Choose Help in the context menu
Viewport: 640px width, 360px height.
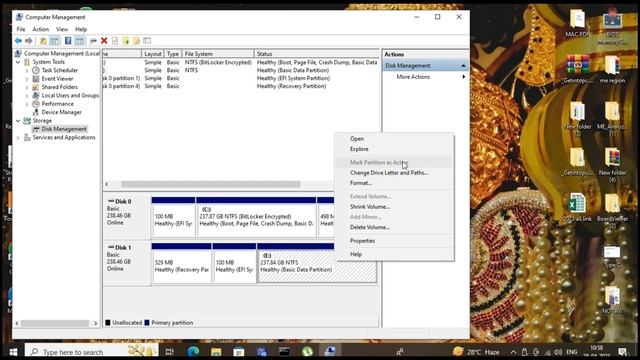click(394, 254)
